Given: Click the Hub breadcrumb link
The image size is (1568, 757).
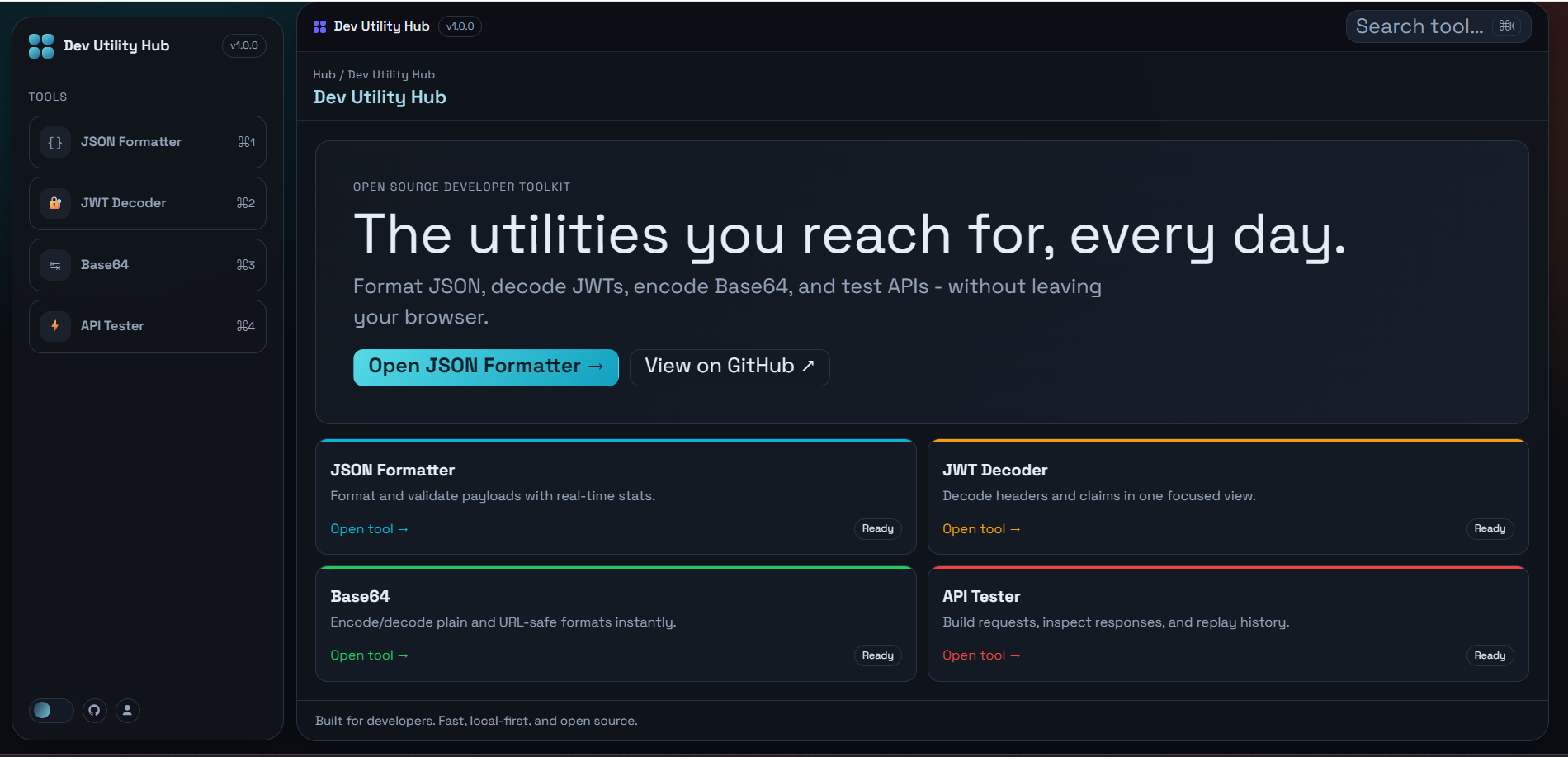Looking at the screenshot, I should tap(324, 74).
